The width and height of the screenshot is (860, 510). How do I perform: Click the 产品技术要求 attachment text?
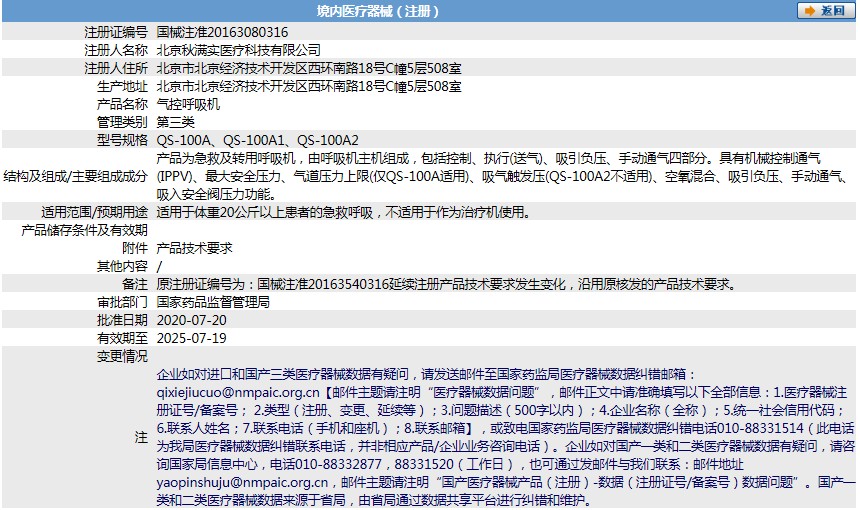click(194, 248)
